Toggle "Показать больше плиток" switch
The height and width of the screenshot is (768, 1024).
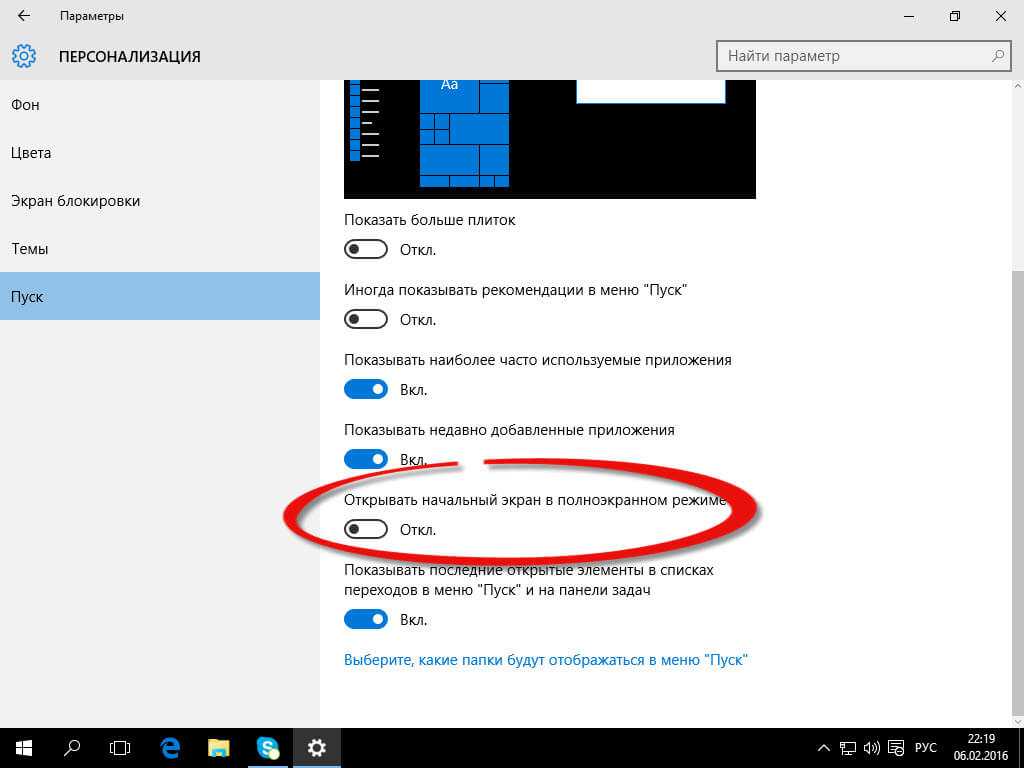coord(365,249)
